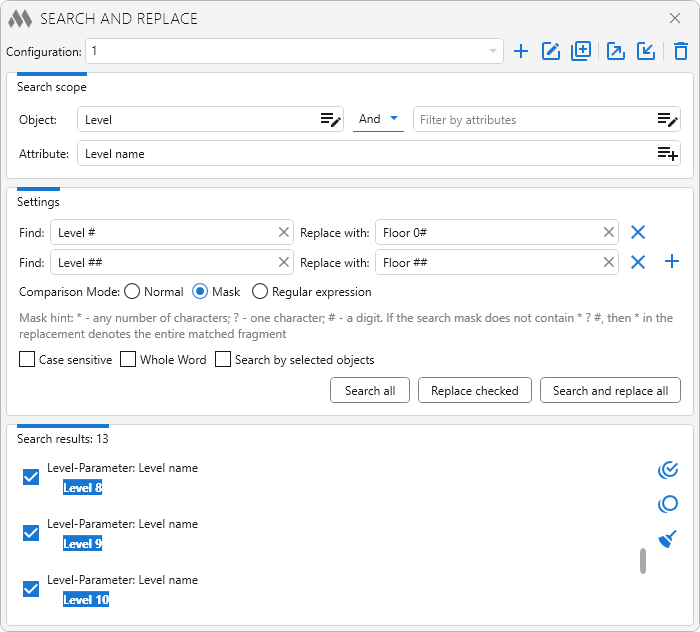This screenshot has height=632, width=700.
Task: Enable the Case sensitive checkbox
Action: pyautogui.click(x=27, y=360)
